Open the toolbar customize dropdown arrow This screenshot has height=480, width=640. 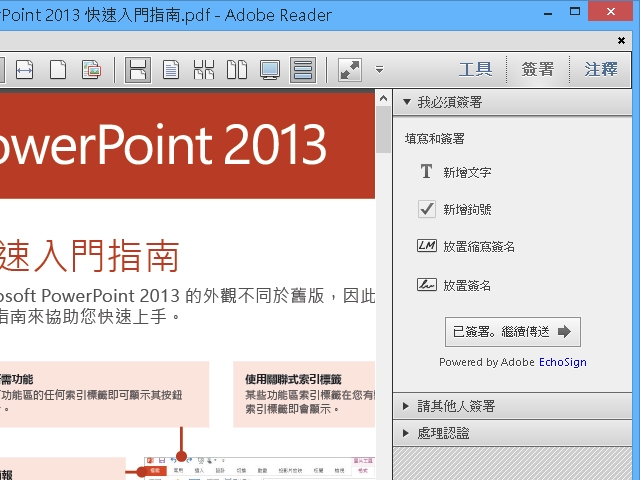(x=380, y=69)
